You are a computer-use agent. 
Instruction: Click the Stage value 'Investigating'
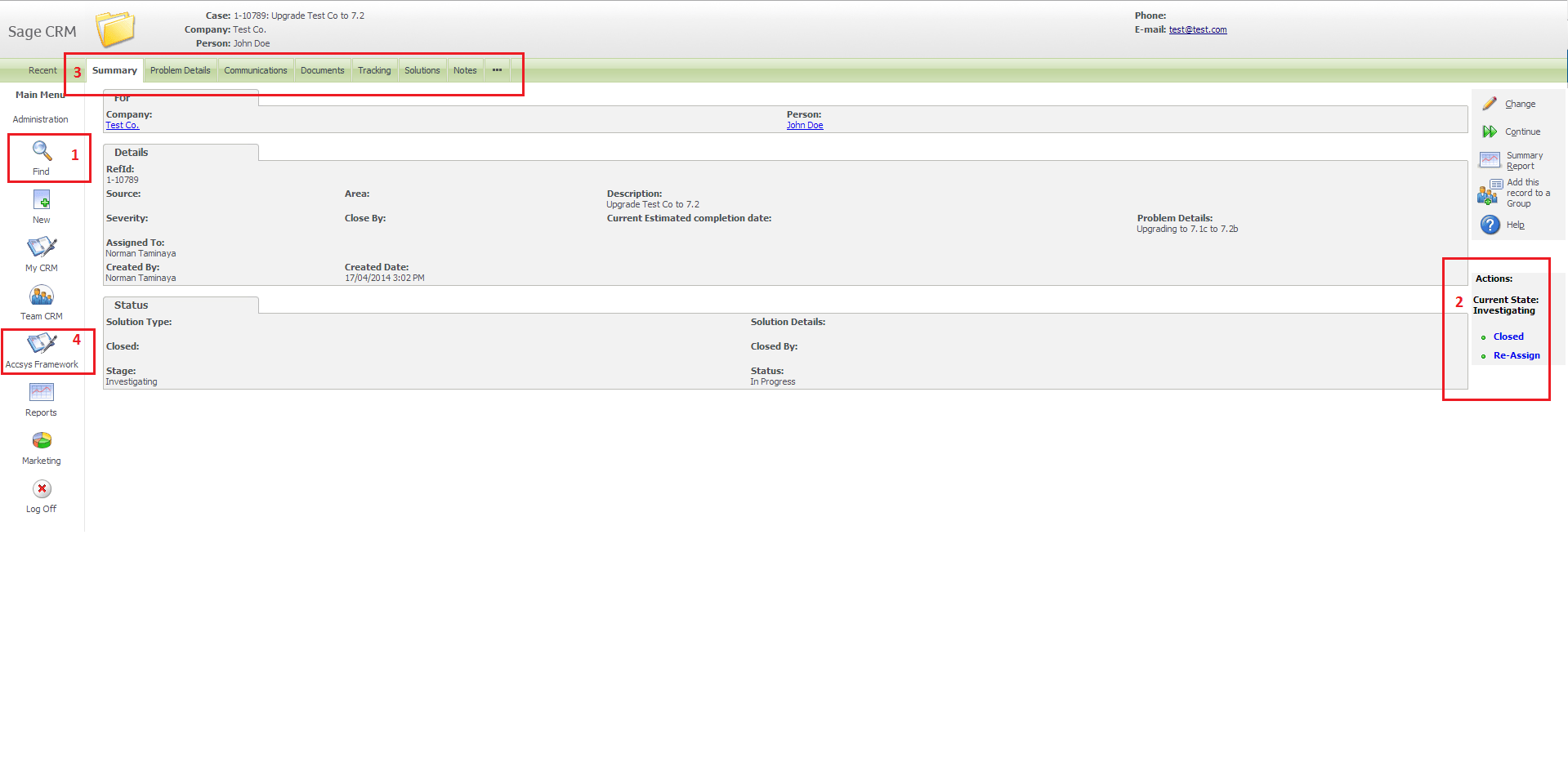132,382
